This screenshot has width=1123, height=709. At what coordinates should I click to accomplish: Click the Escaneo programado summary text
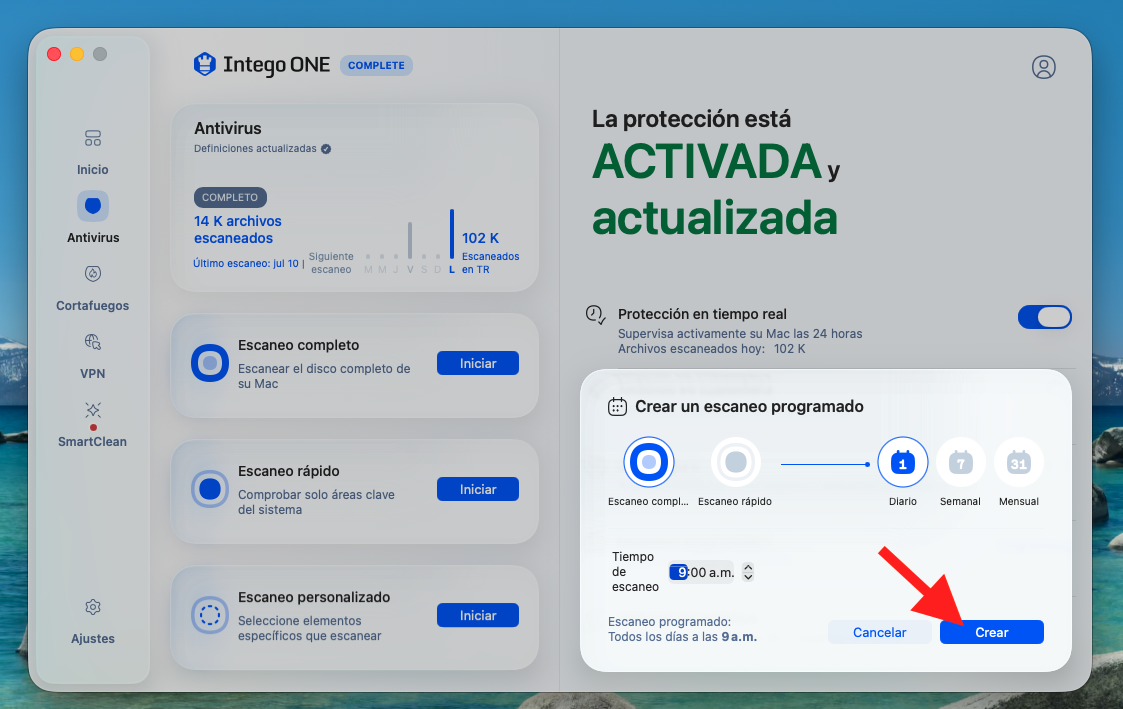(x=682, y=630)
